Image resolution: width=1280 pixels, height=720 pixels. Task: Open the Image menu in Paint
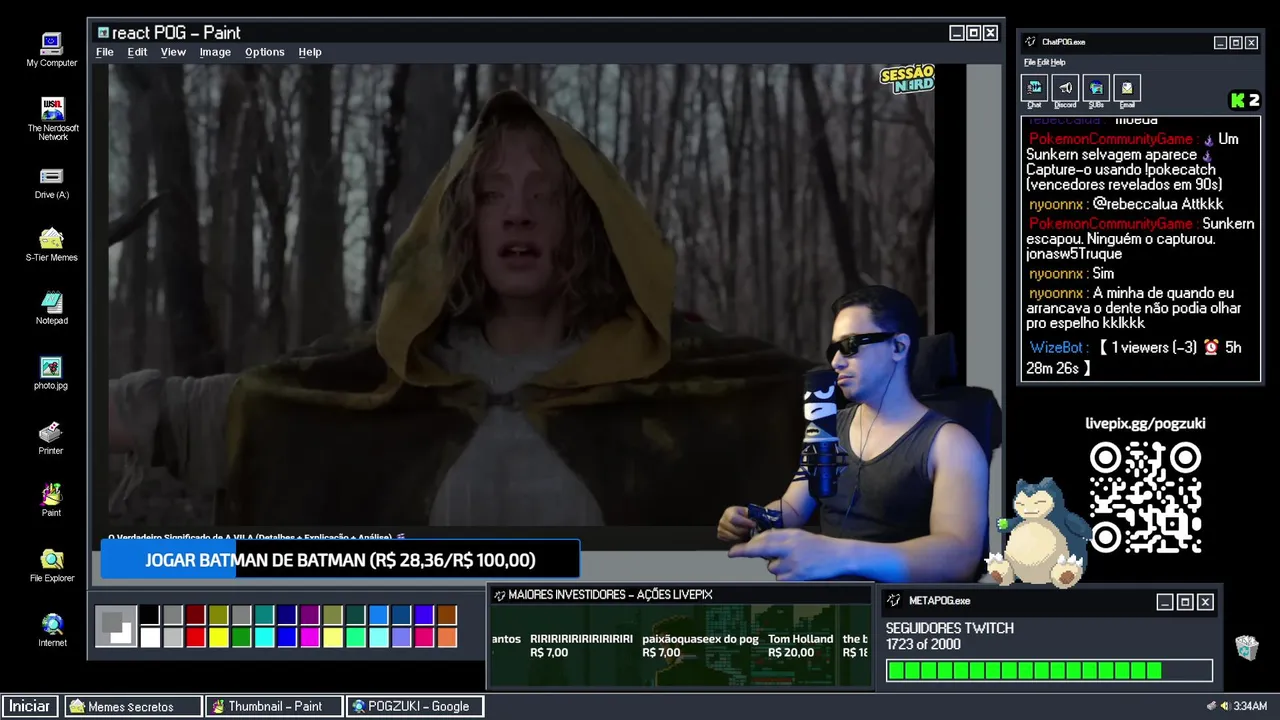tap(215, 52)
